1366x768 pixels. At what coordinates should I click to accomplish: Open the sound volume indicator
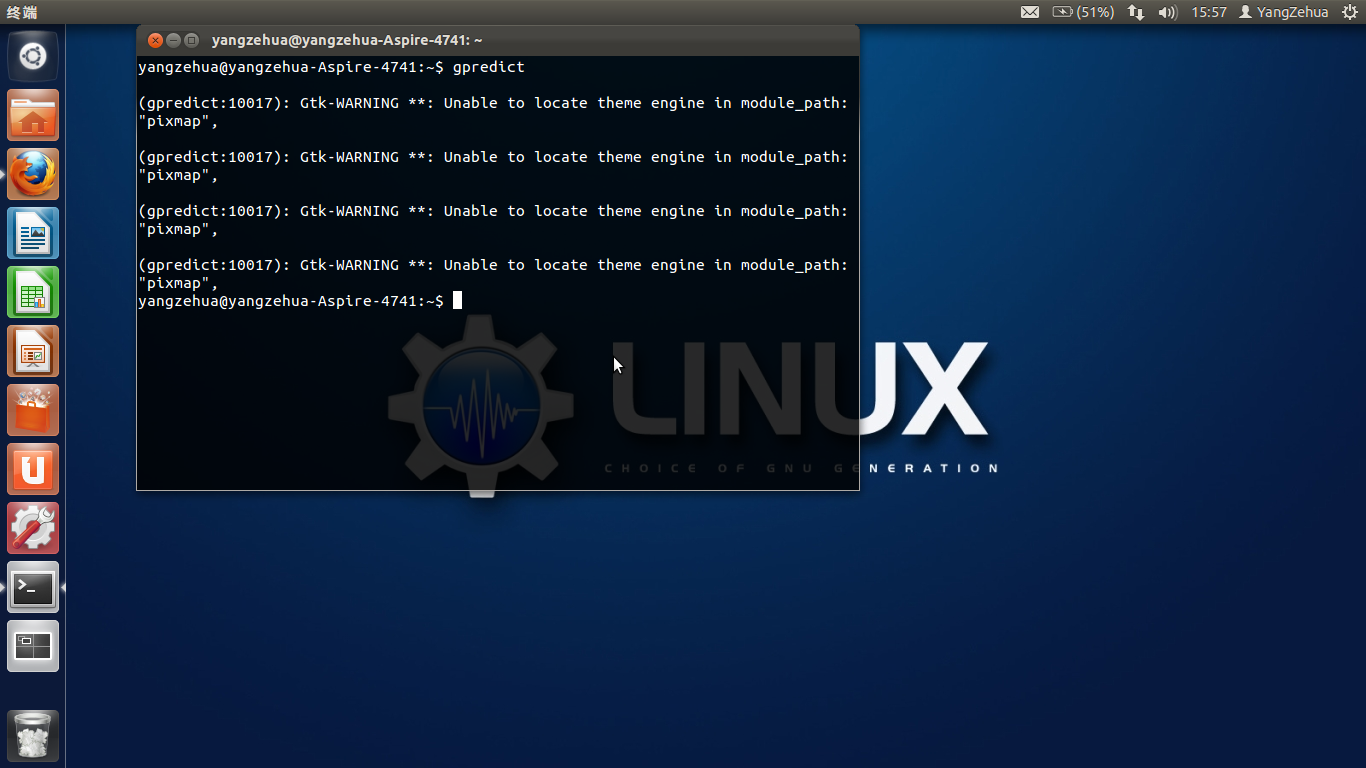click(x=1167, y=12)
